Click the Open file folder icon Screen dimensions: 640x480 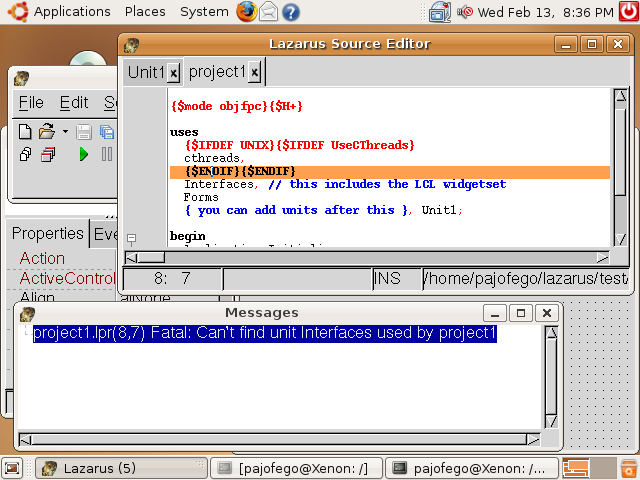click(x=46, y=131)
